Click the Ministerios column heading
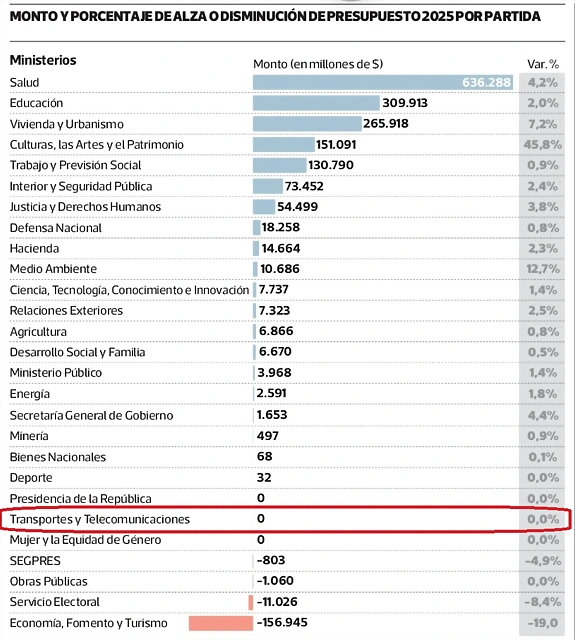575x640 pixels. click(x=43, y=60)
